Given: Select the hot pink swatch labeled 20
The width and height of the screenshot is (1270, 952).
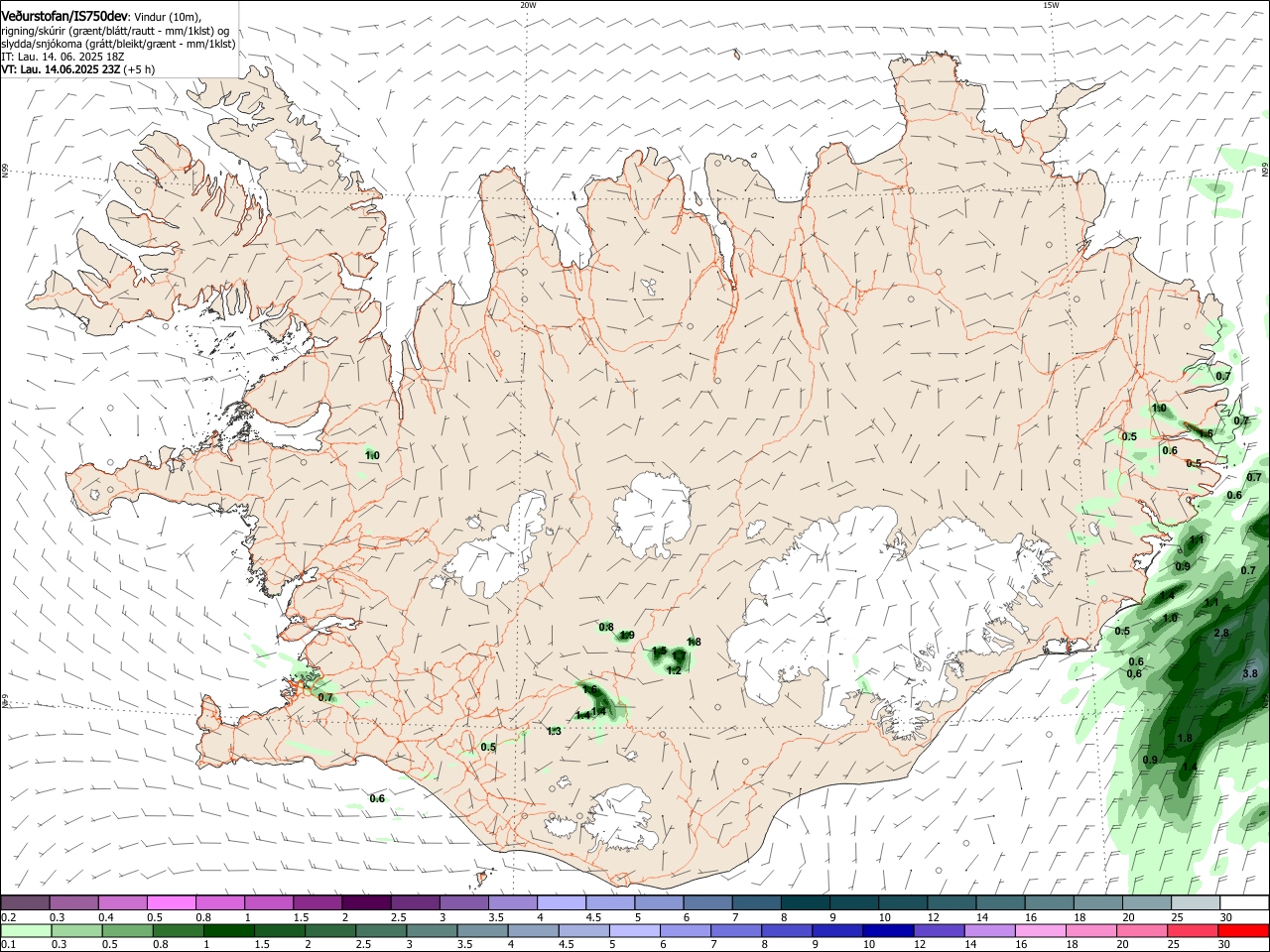Looking at the screenshot, I should (1142, 930).
